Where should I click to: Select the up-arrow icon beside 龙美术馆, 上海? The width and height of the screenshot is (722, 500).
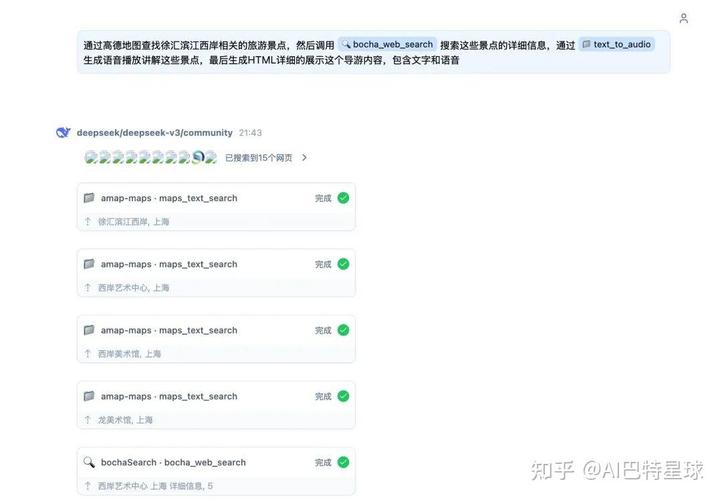tap(87, 420)
